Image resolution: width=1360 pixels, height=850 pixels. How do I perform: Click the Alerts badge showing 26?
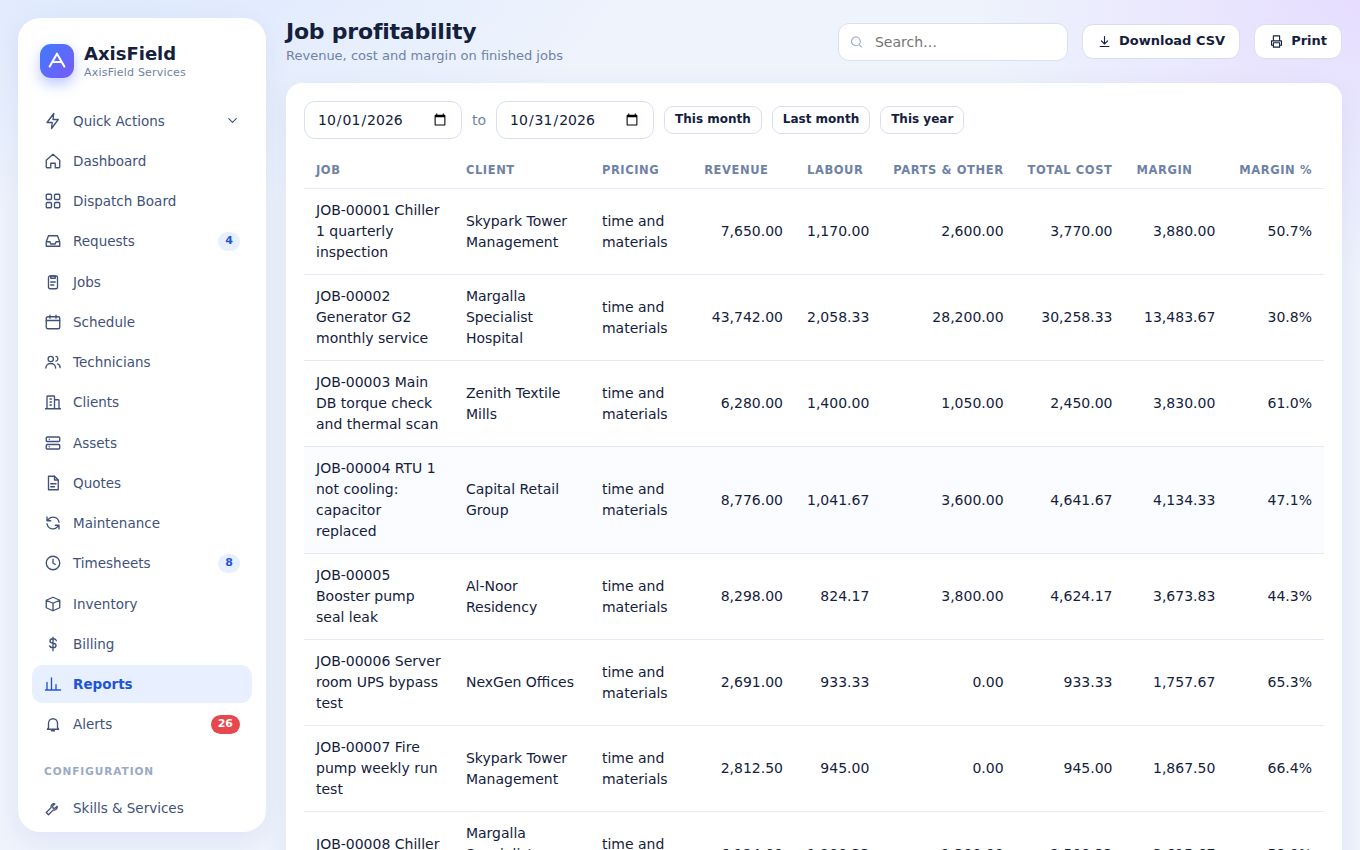[225, 724]
